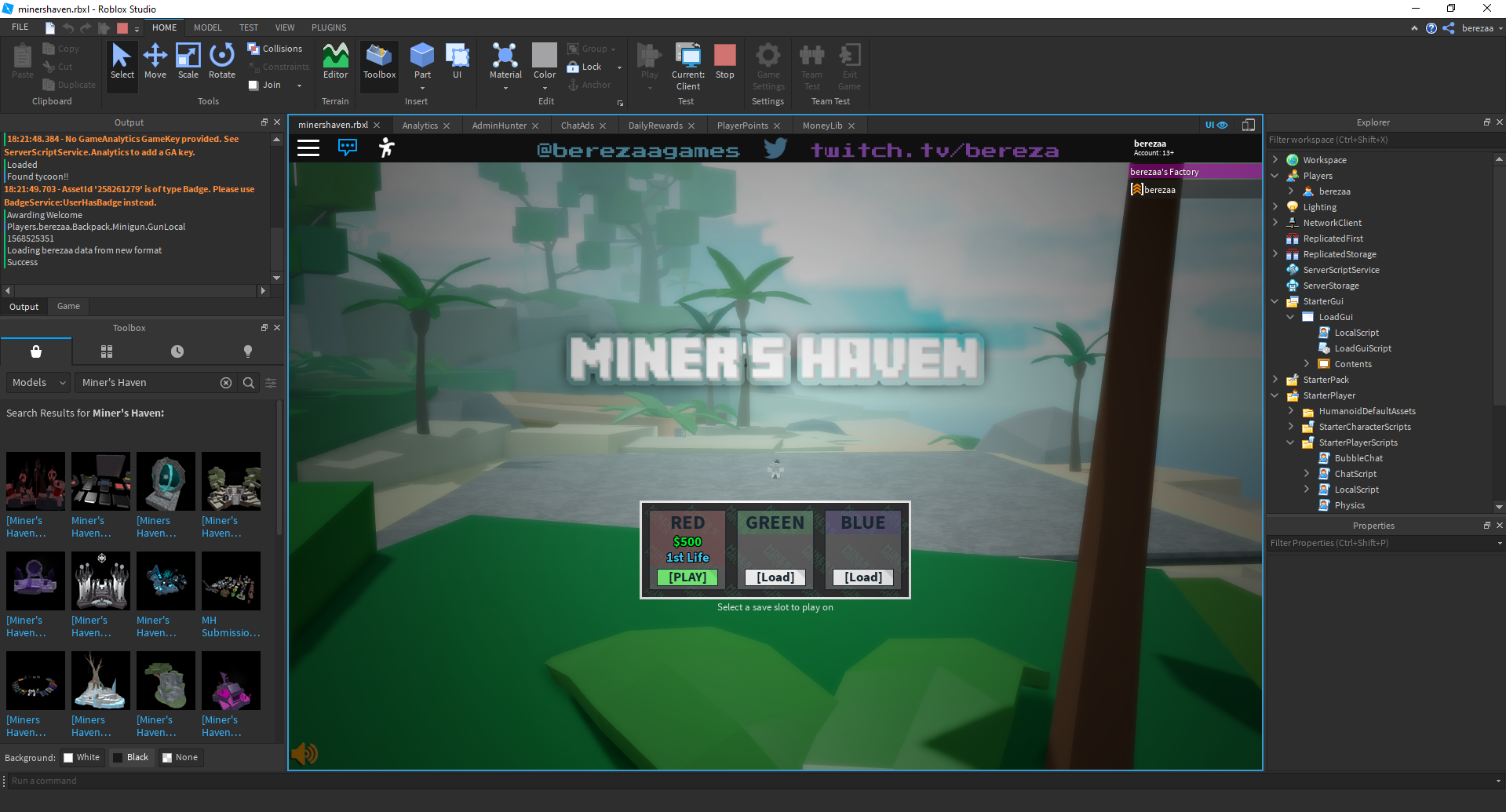The width and height of the screenshot is (1506, 812).
Task: Click the Twitter bird icon
Action: [775, 148]
